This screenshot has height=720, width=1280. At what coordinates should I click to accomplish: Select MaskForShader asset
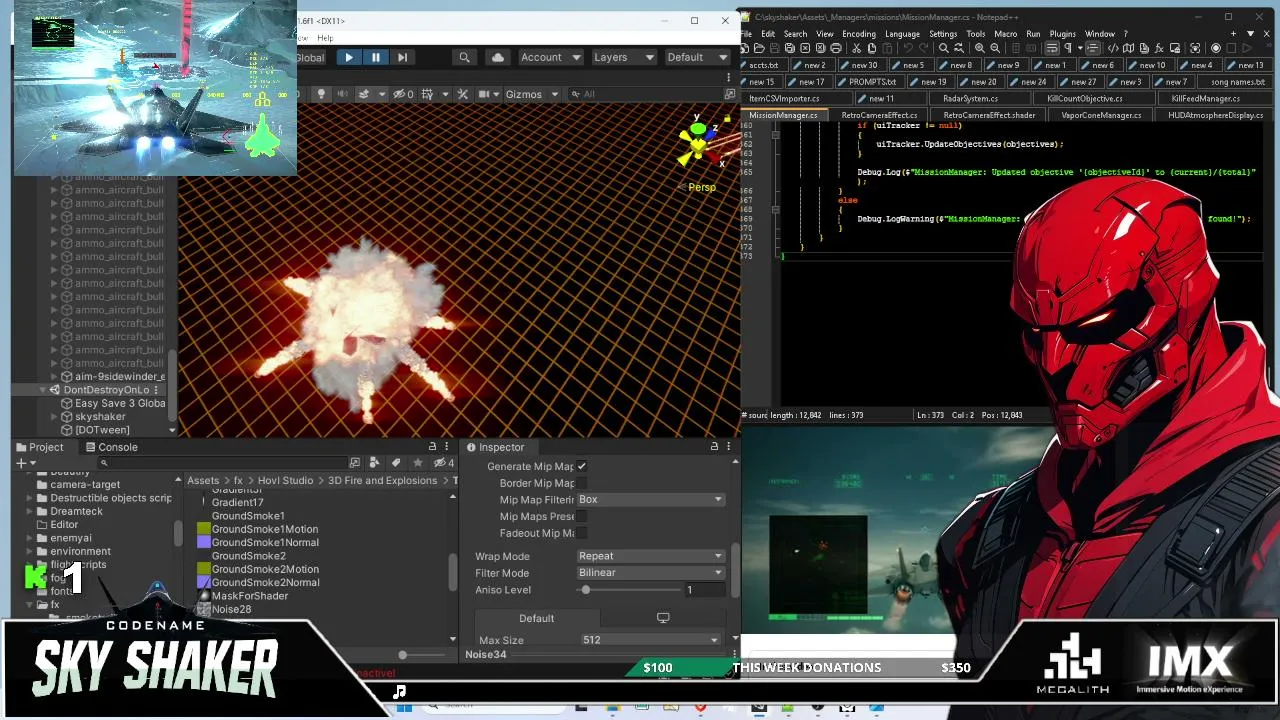(x=243, y=596)
